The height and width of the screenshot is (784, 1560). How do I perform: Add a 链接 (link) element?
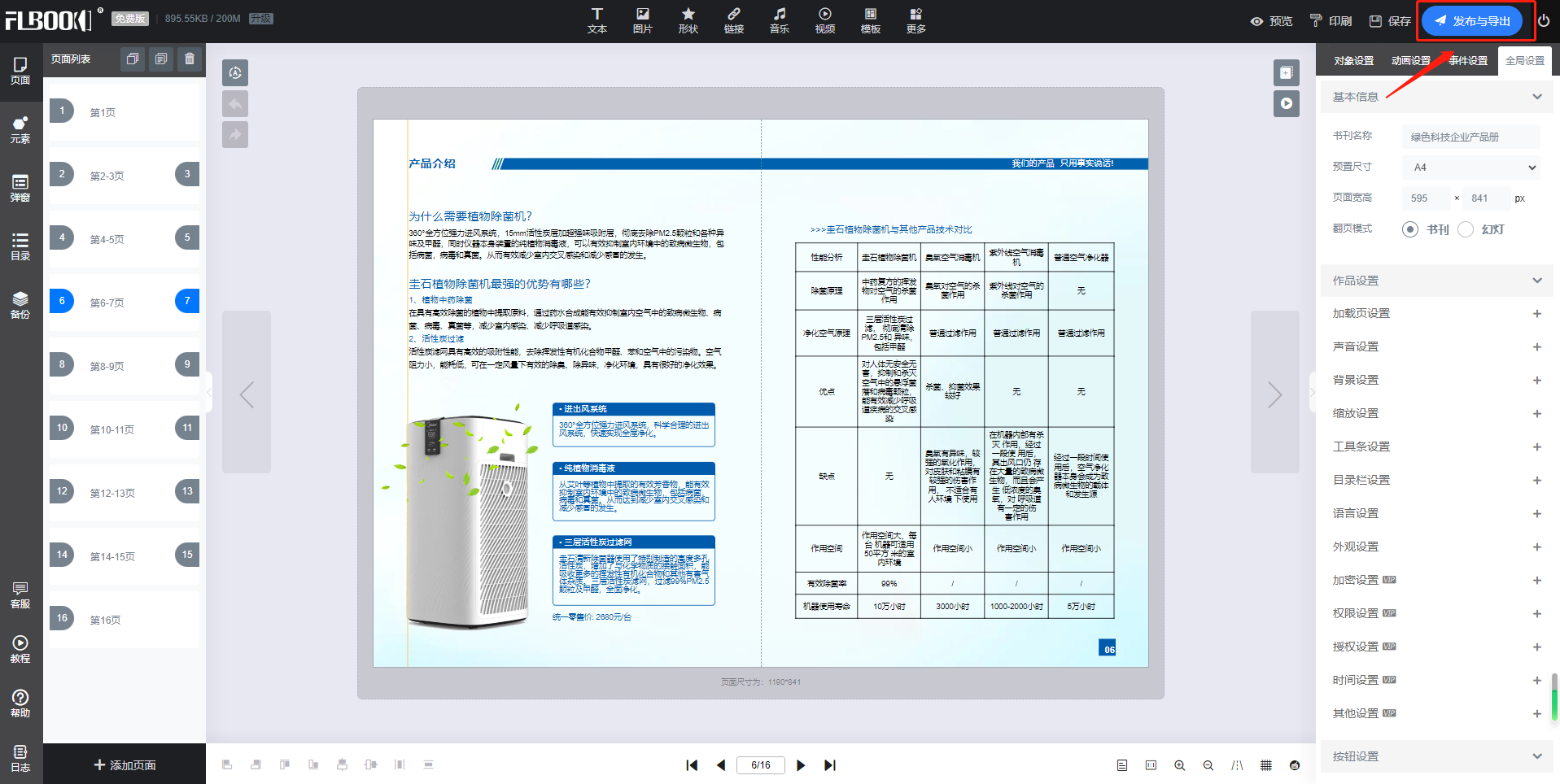click(x=733, y=20)
